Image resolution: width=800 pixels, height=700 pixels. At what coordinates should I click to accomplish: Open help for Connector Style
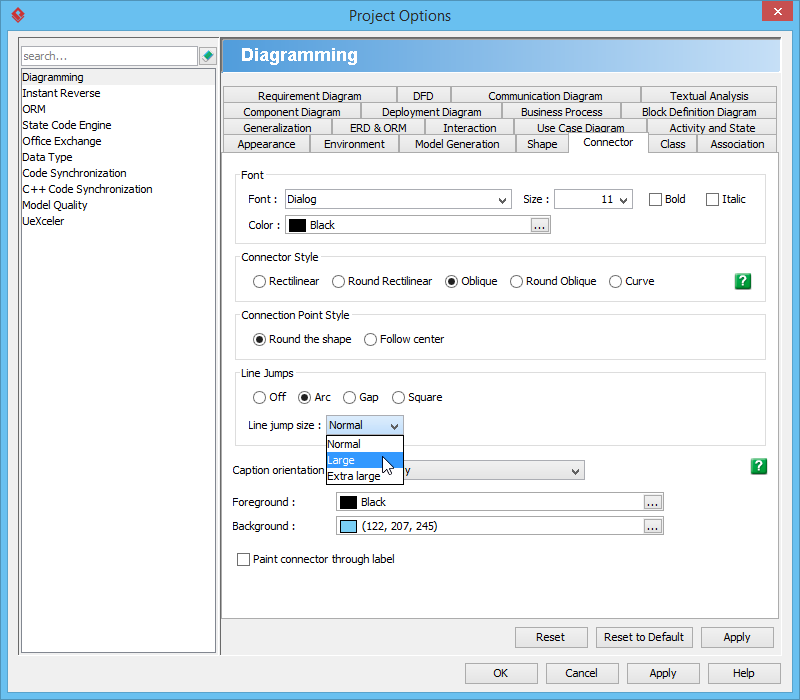[743, 281]
